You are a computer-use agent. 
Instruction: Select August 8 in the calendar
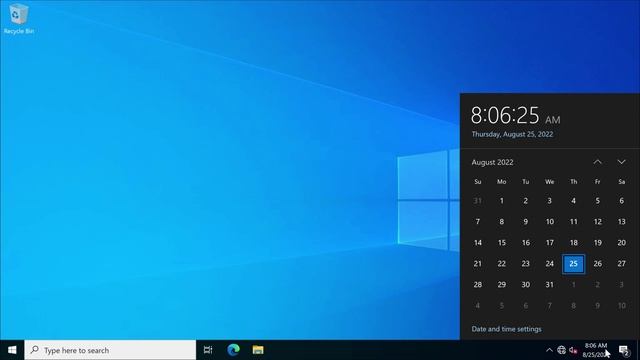pyautogui.click(x=502, y=222)
